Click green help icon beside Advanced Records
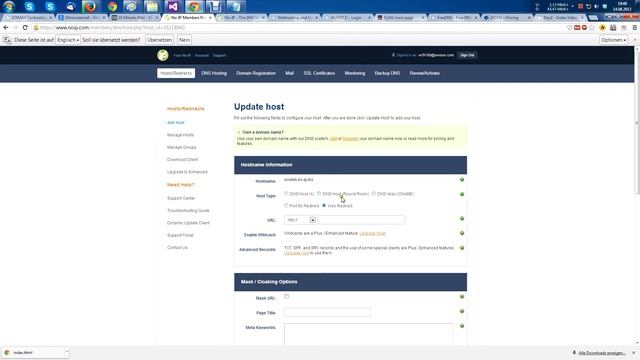 [x=462, y=248]
